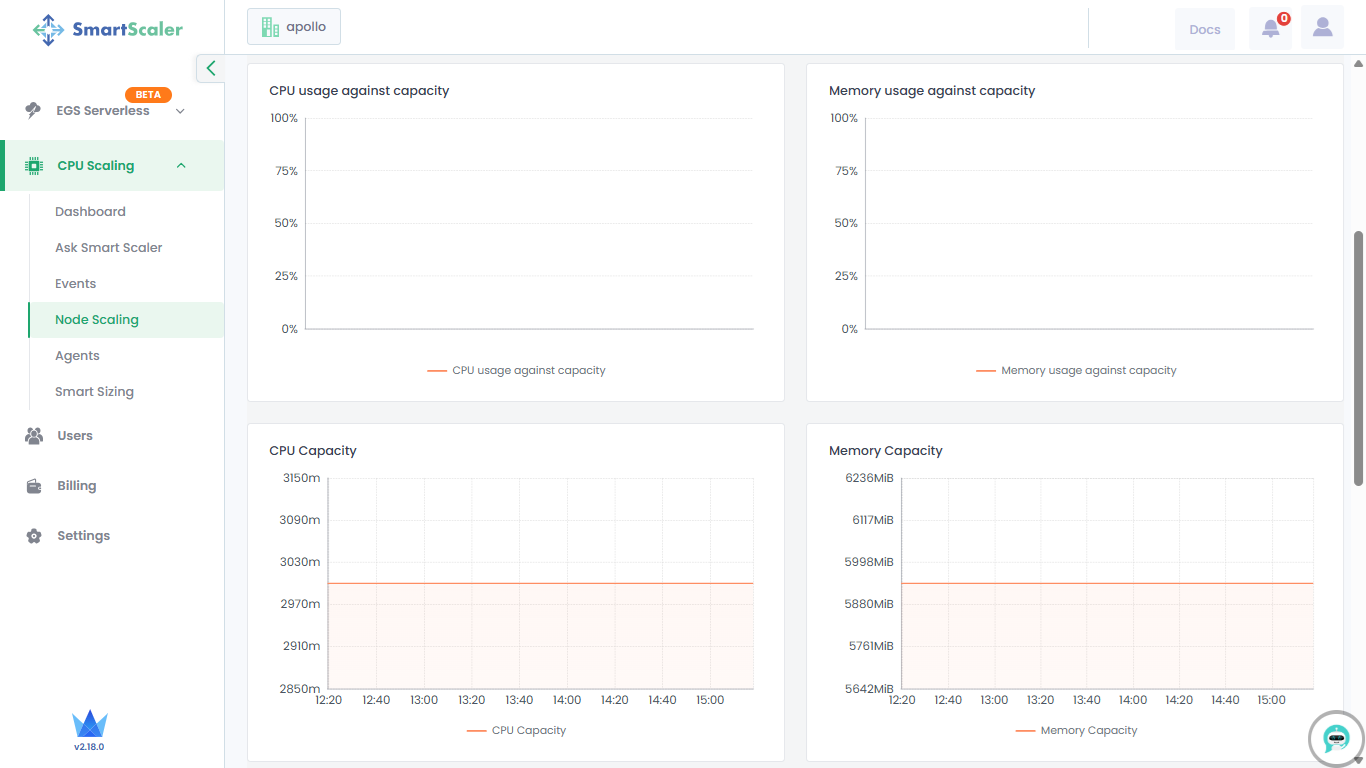Click the CPU Scaling chip icon
Viewport: 1366px width, 768px height.
tap(34, 166)
